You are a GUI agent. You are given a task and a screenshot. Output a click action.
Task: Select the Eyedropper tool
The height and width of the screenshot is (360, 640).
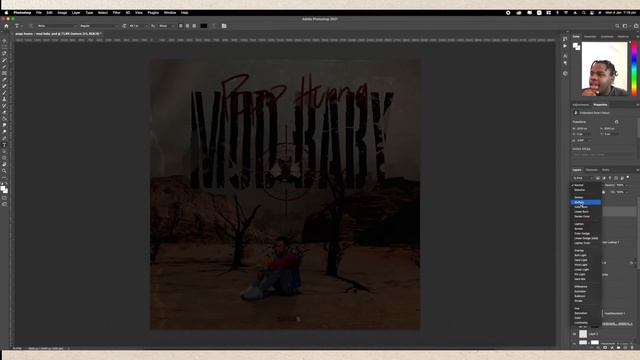click(4, 80)
